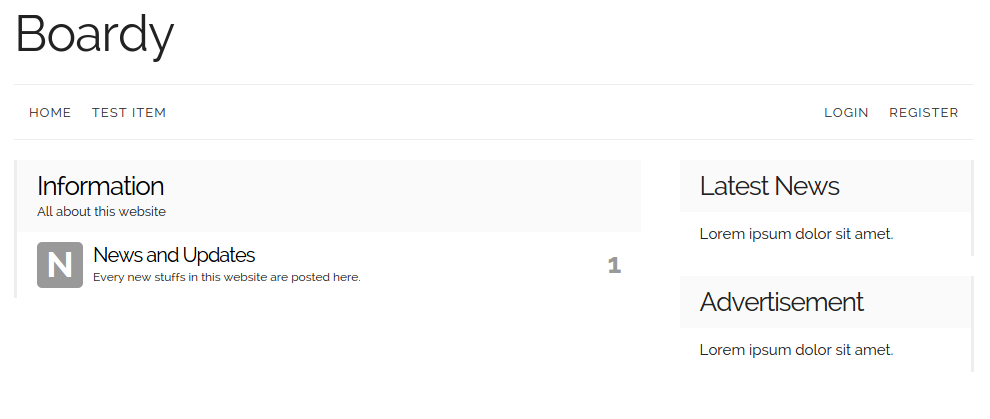Screen dimensions: 990x419
Task: Open the Boardy site title
Action: 94,35
